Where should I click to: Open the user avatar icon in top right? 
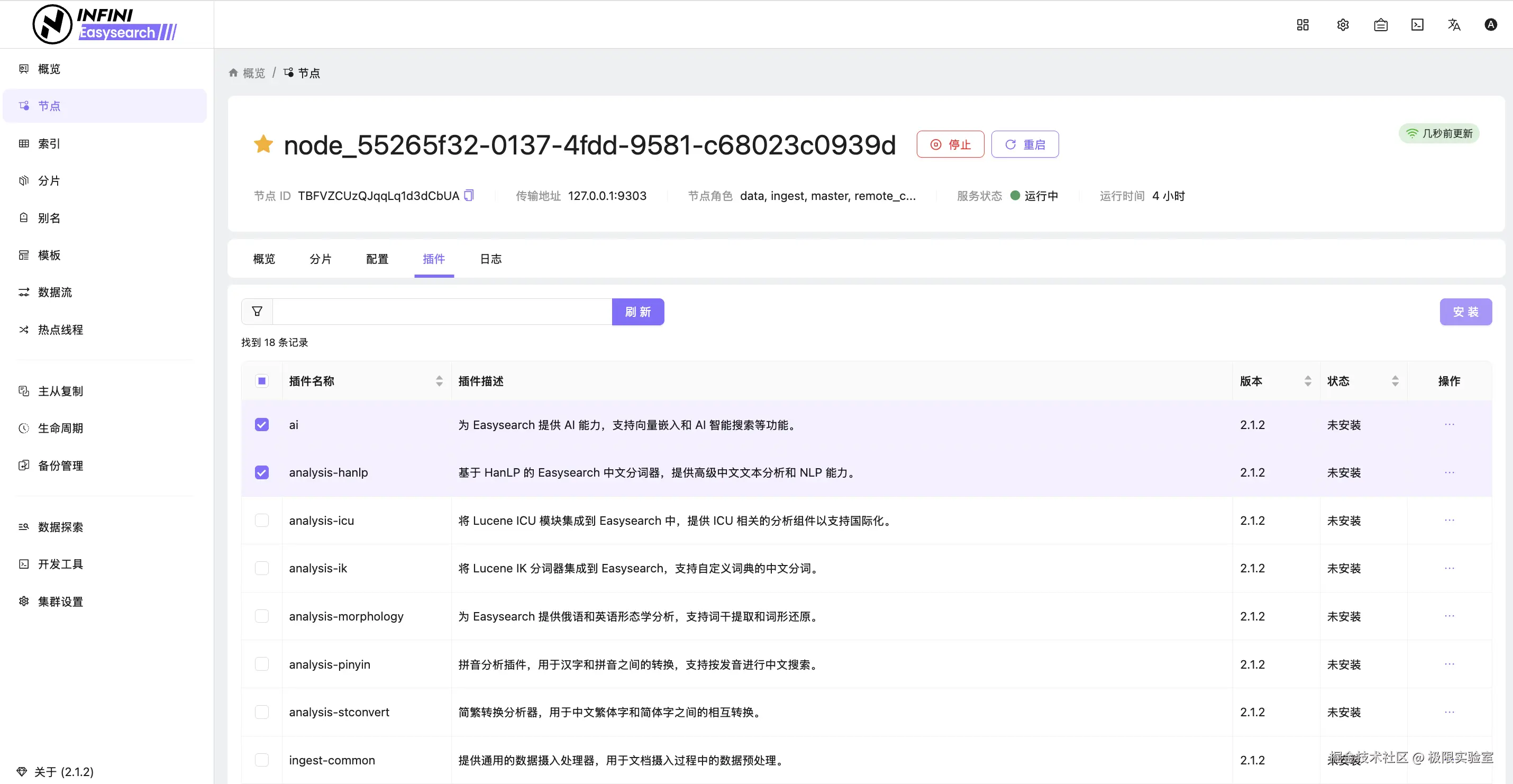(x=1491, y=25)
